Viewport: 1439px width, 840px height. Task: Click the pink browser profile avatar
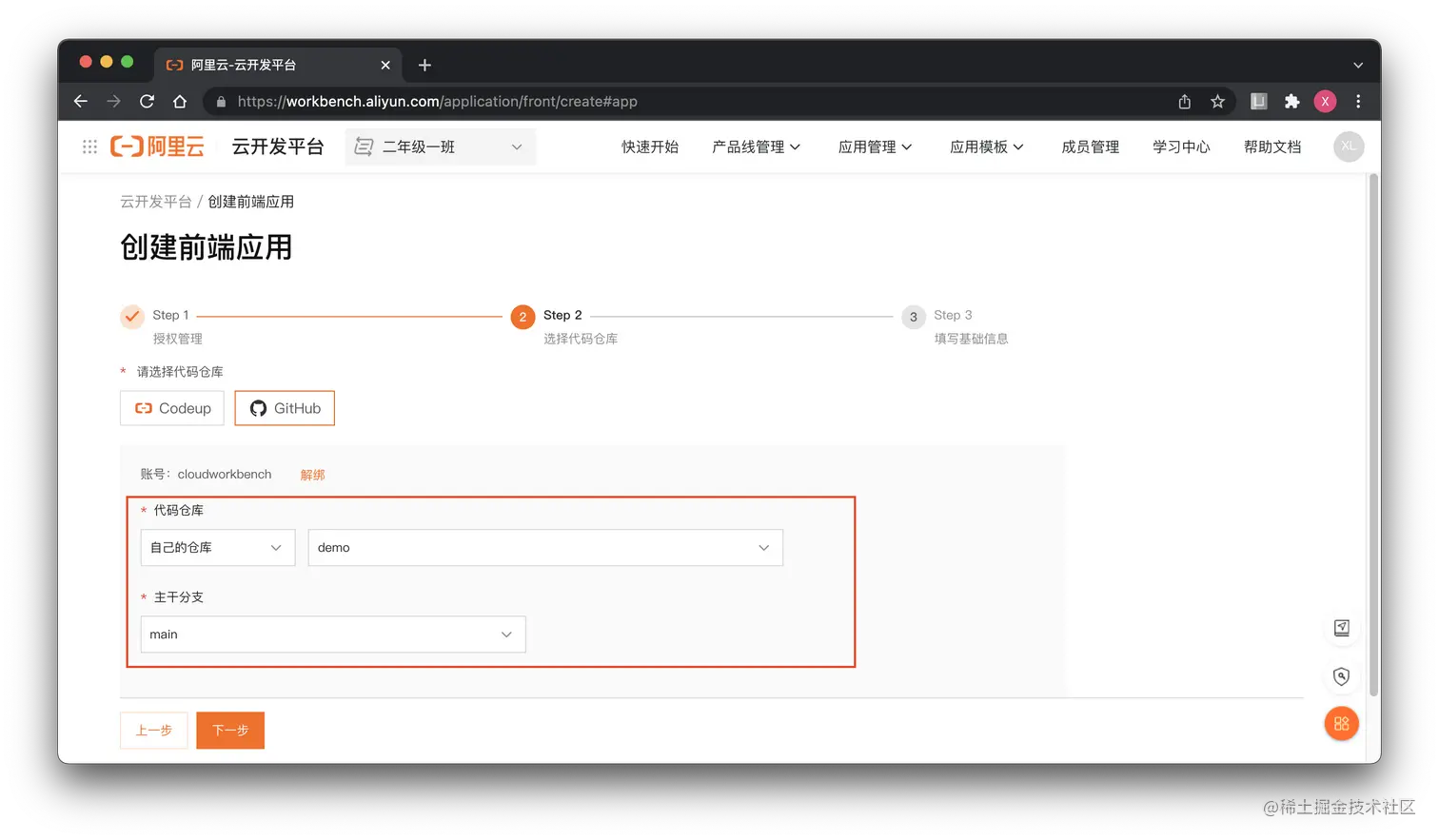(x=1325, y=101)
